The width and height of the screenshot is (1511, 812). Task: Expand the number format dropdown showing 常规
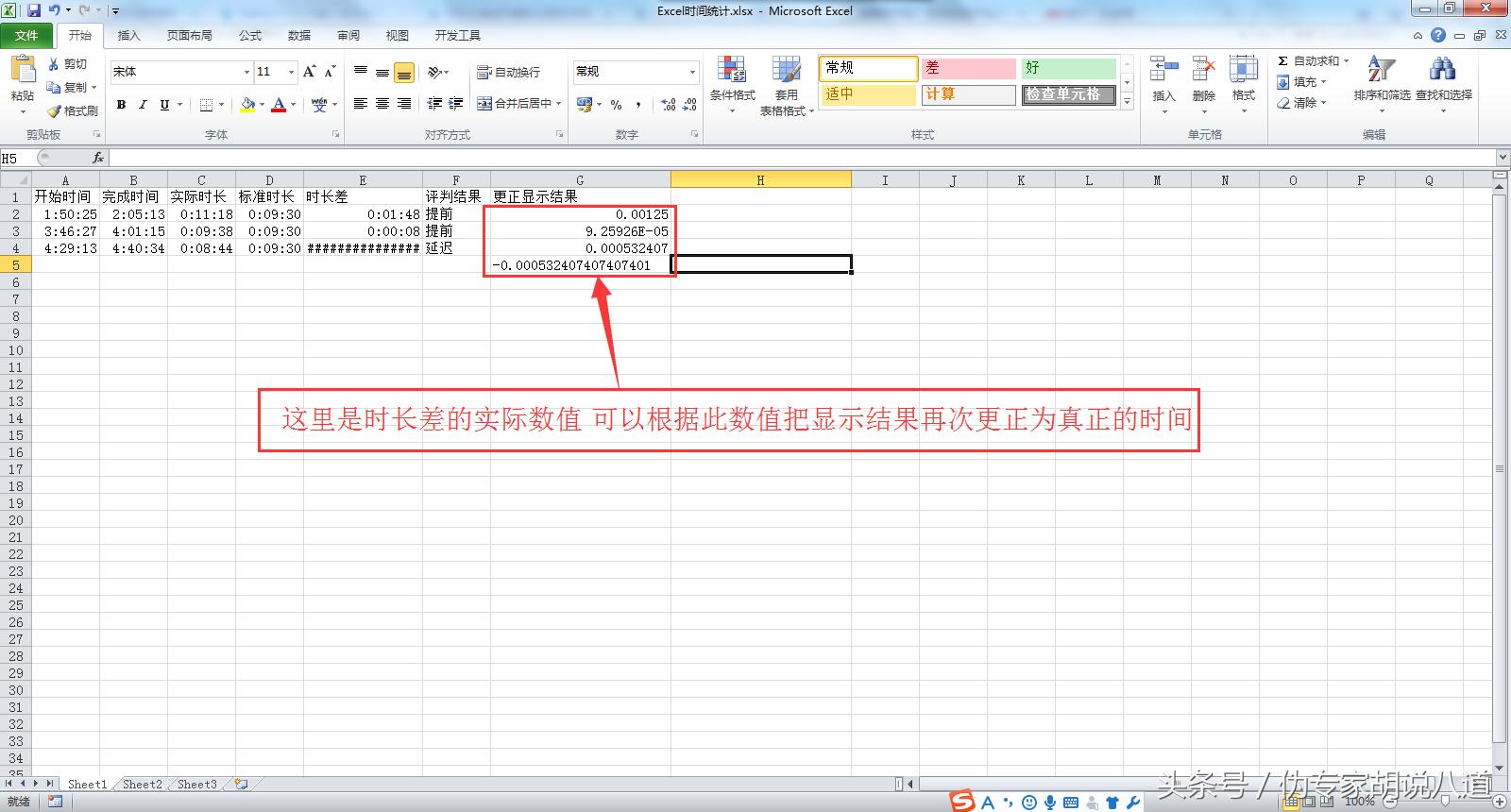[x=691, y=72]
